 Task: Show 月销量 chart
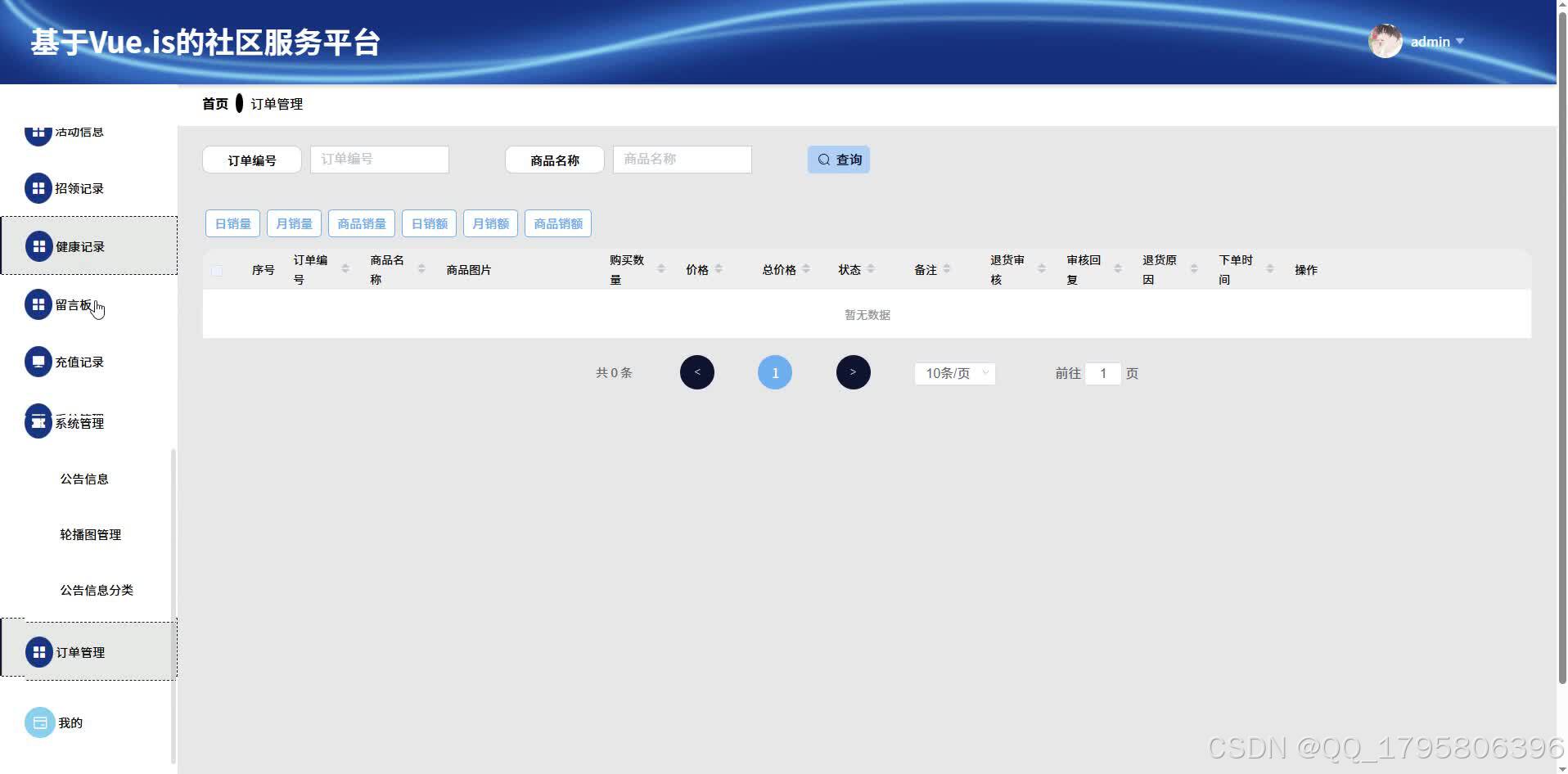click(294, 223)
